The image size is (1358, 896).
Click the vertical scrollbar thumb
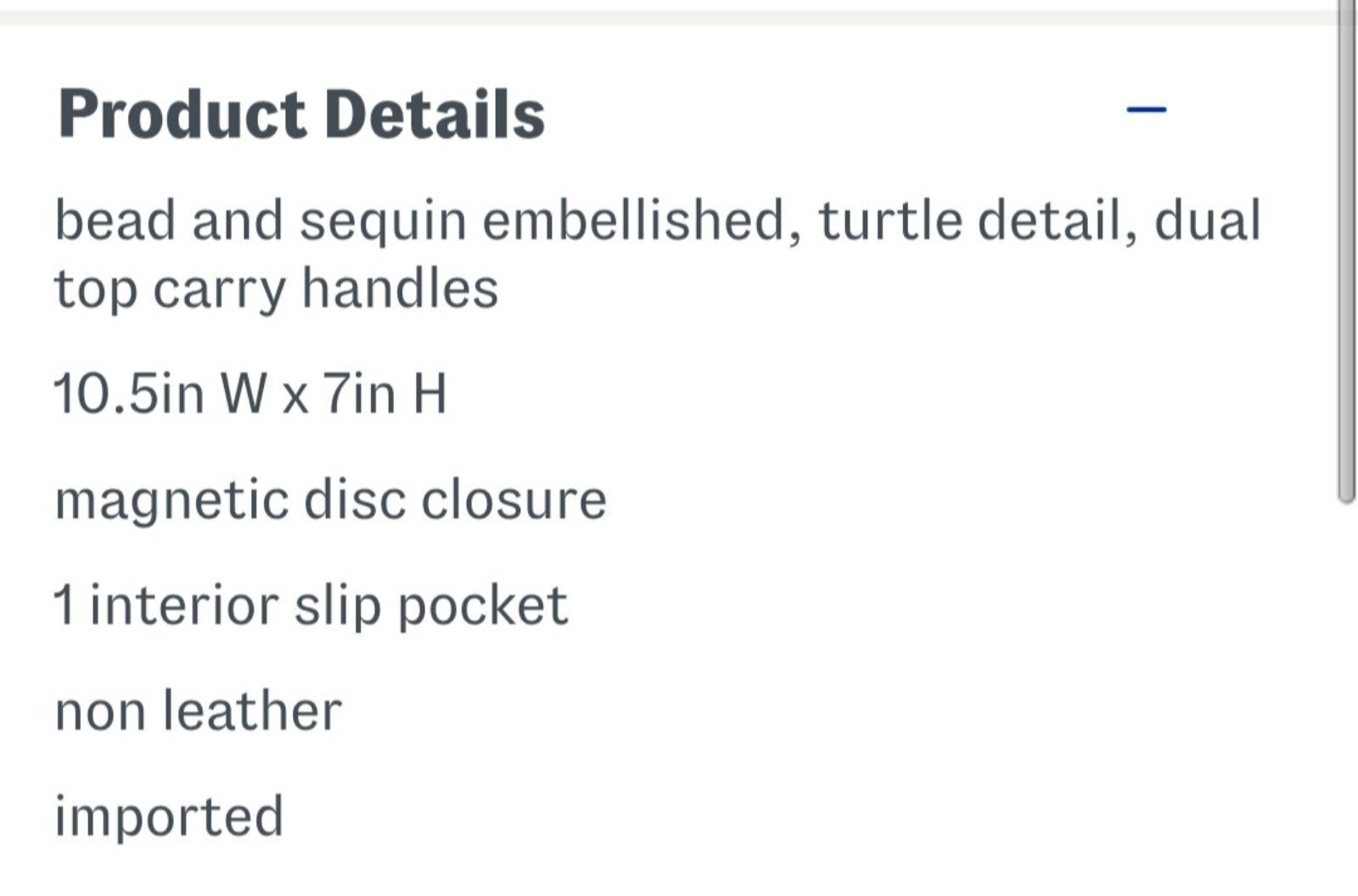coord(1347,251)
